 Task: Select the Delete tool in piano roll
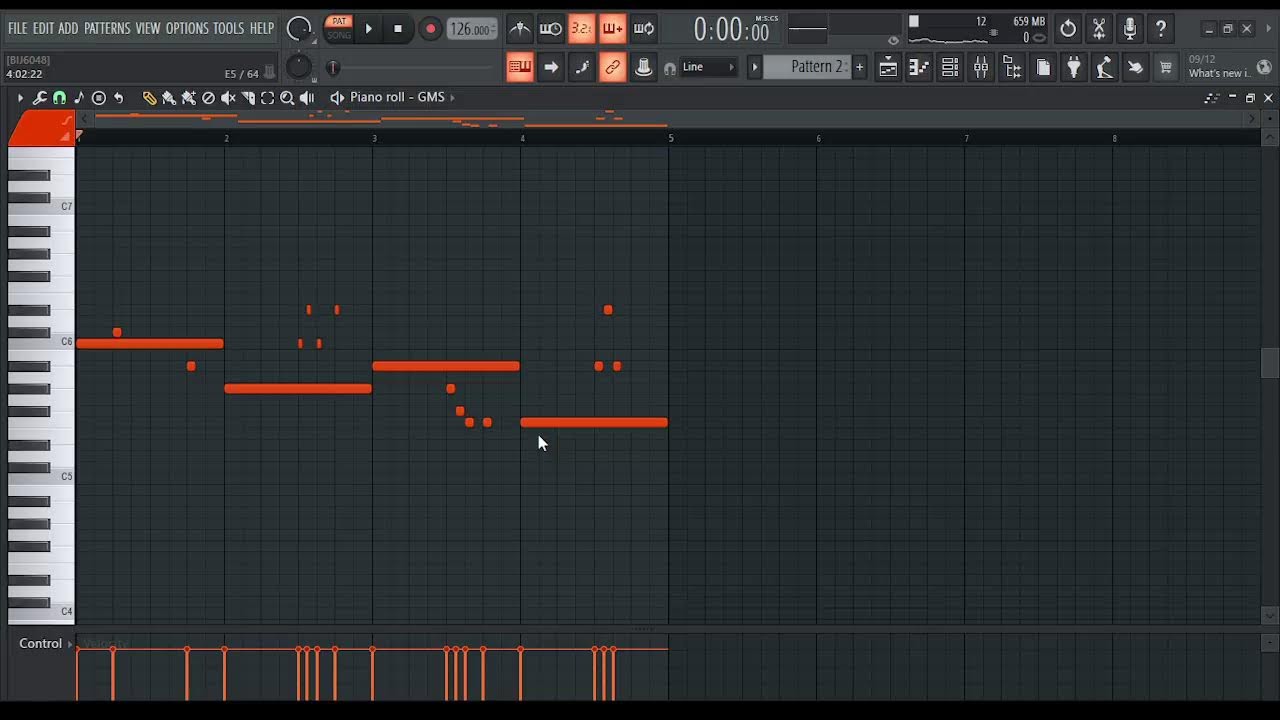coord(208,98)
